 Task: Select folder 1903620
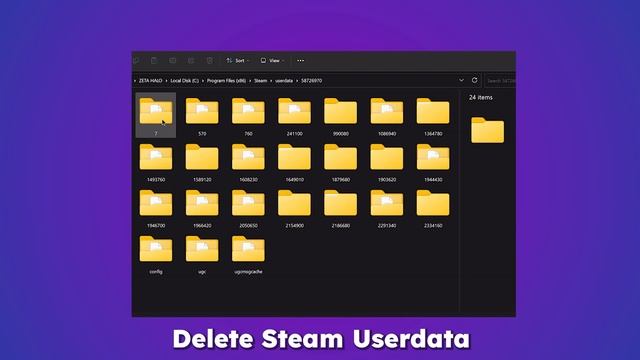click(387, 162)
